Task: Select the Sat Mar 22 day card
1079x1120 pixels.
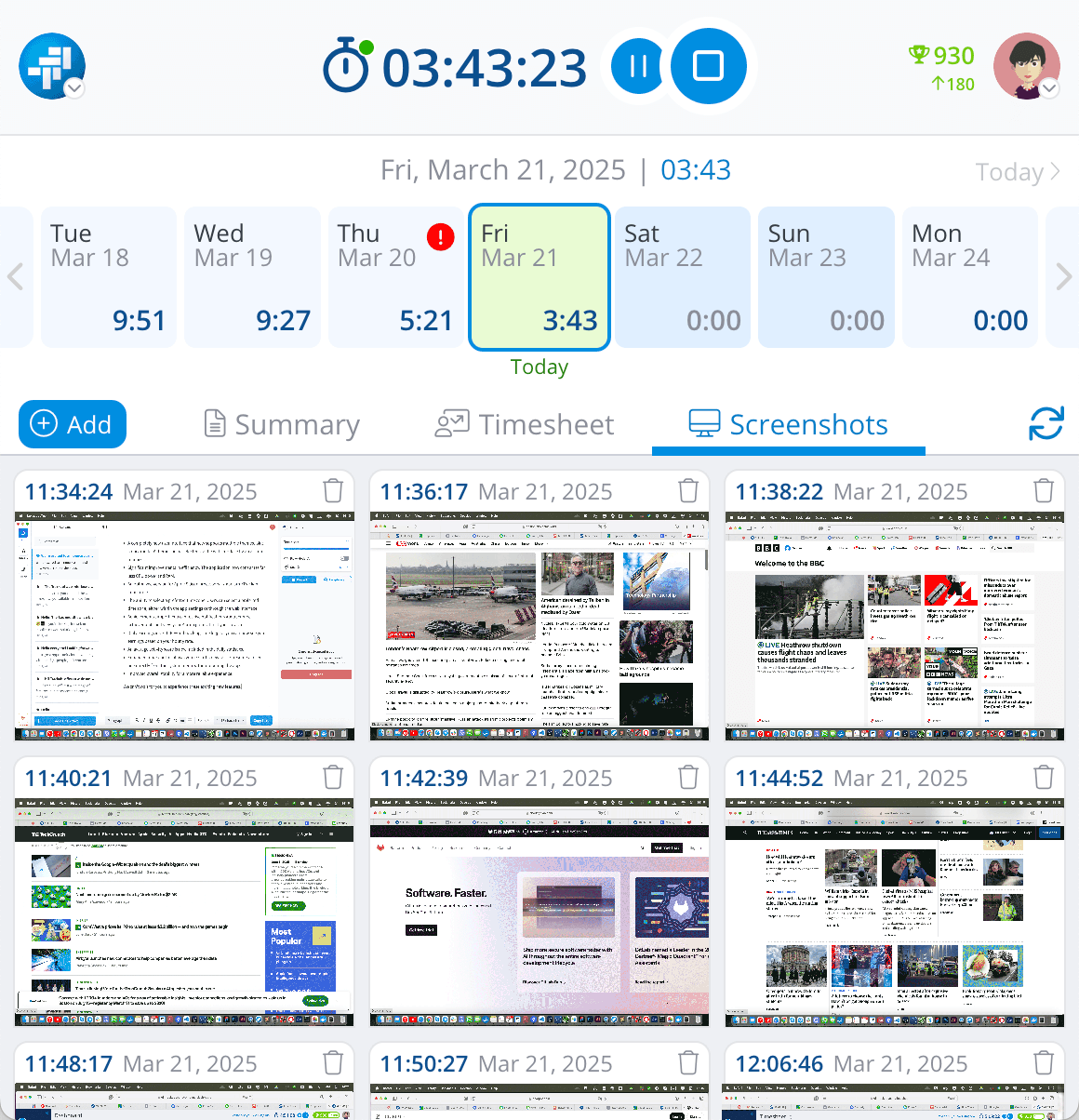Action: (682, 276)
